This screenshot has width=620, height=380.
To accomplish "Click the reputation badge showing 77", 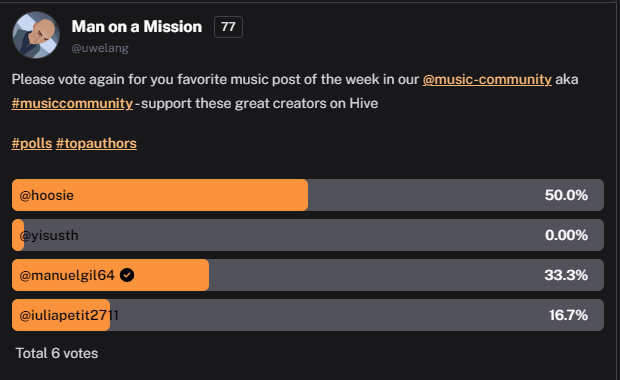I will (228, 27).
